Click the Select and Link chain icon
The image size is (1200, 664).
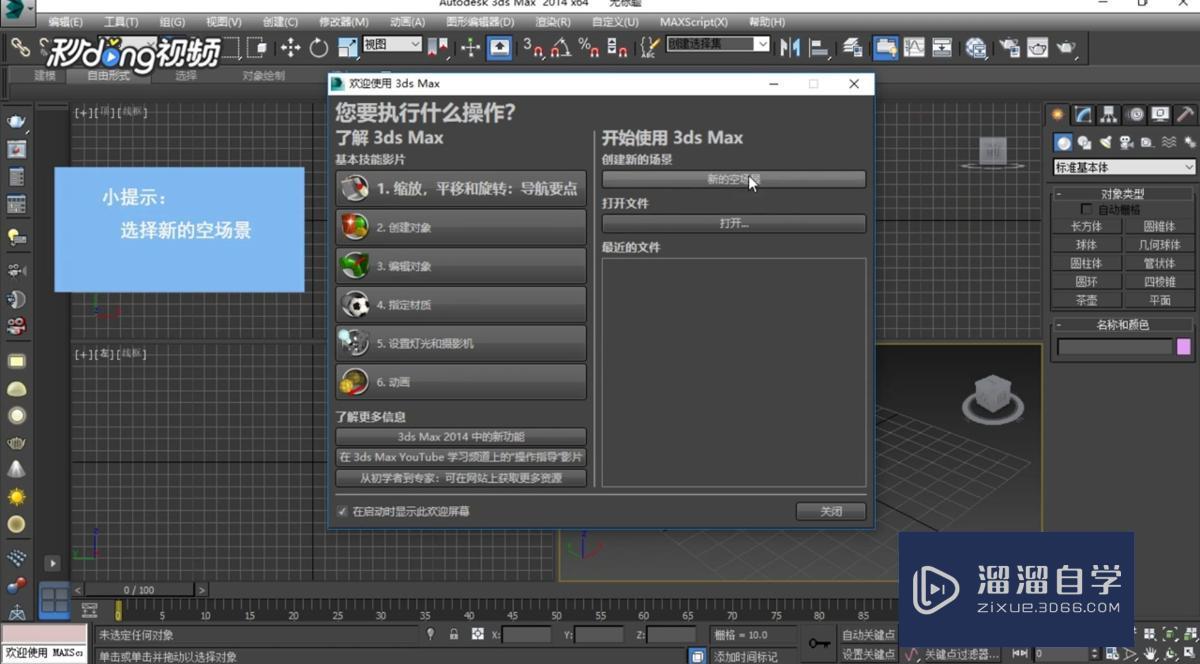click(19, 46)
